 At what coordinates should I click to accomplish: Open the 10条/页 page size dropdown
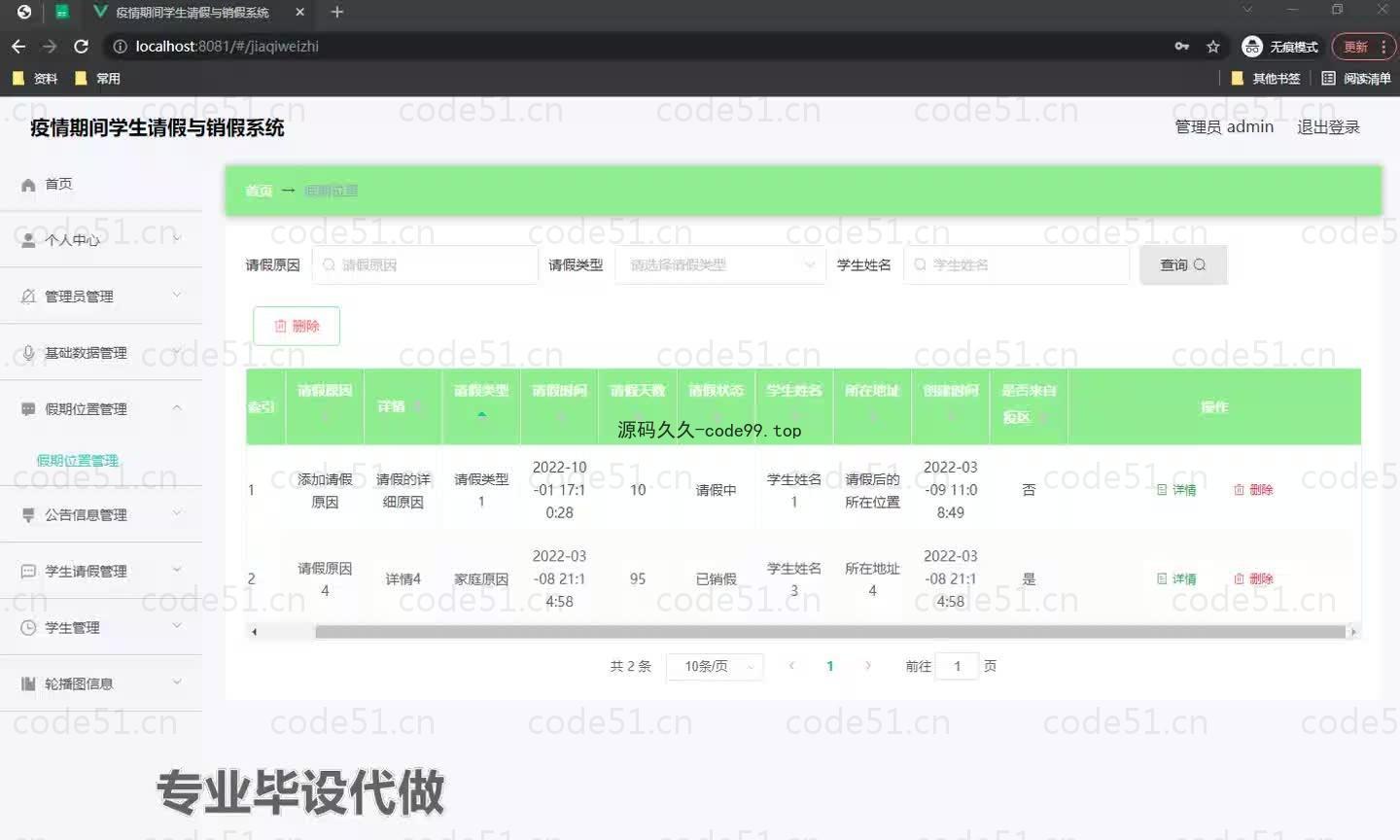715,666
